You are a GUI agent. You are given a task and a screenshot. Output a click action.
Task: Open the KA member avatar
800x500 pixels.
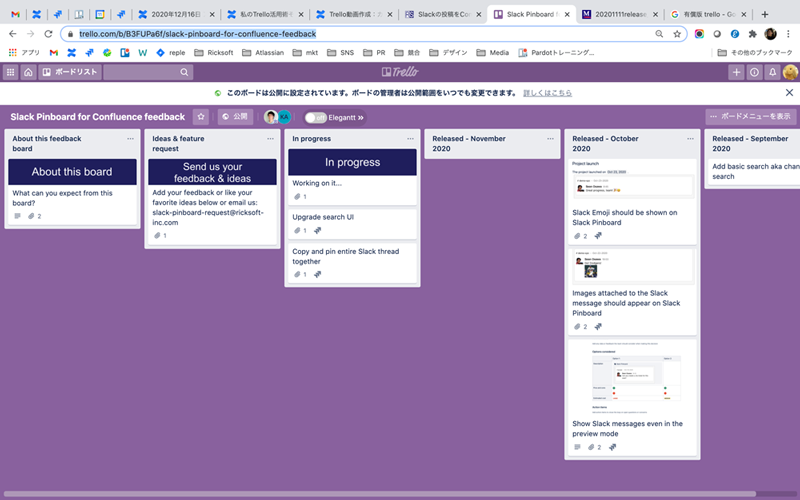[284, 117]
